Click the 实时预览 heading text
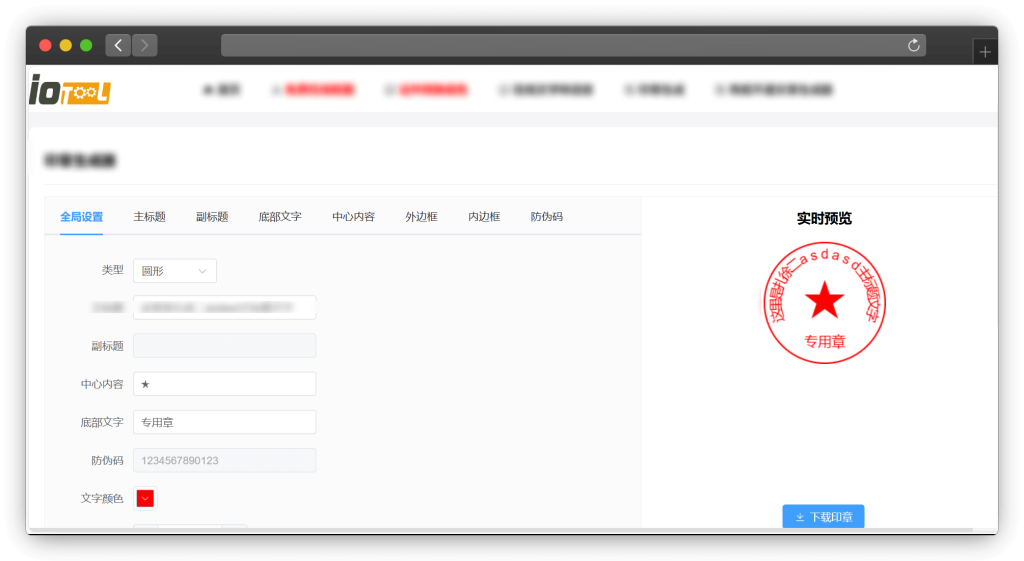This screenshot has width=1024, height=561. point(824,218)
